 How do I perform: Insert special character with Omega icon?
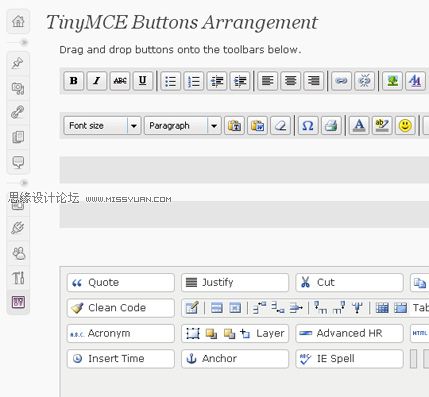pyautogui.click(x=308, y=126)
